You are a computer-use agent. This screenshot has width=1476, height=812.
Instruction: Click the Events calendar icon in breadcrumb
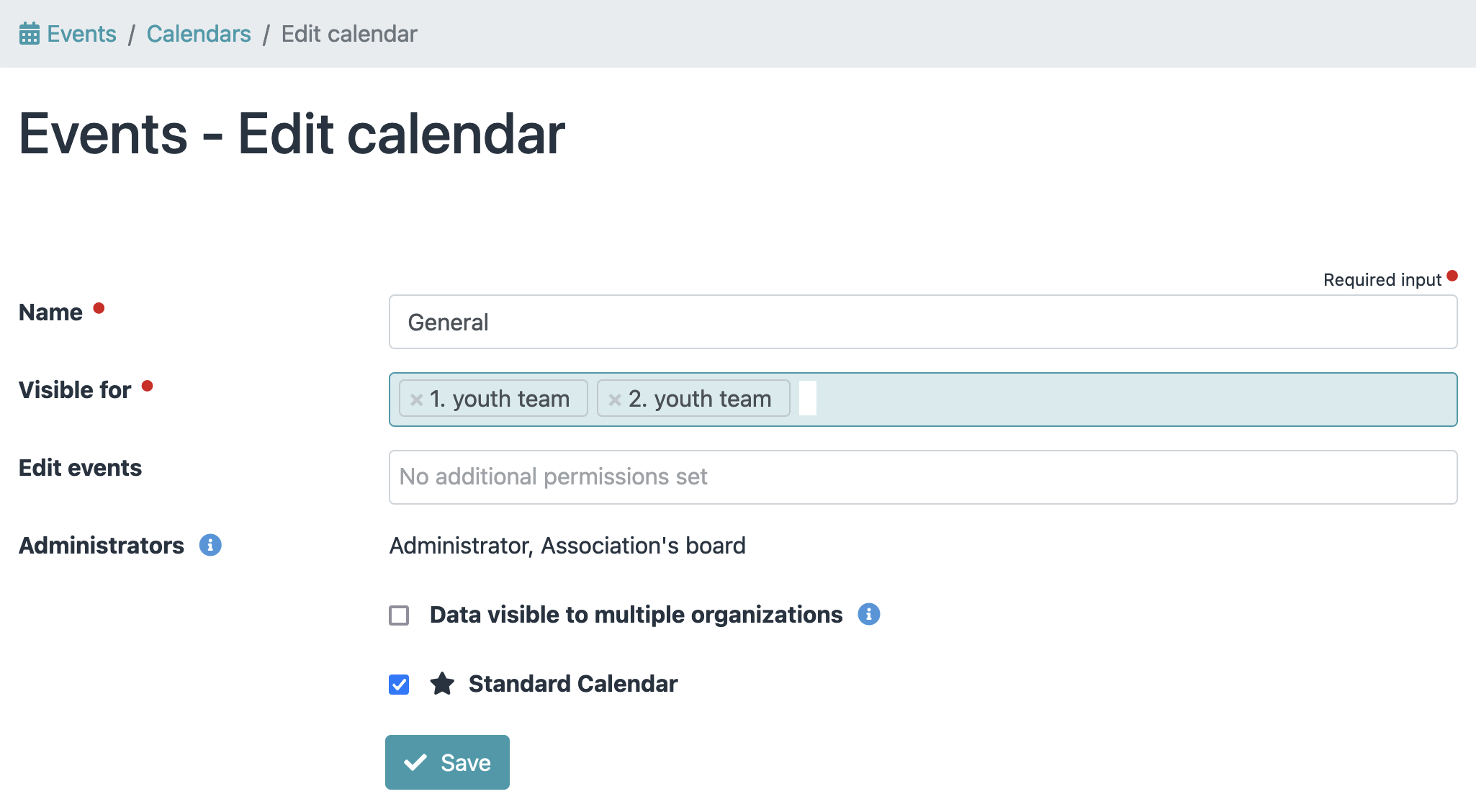[x=30, y=34]
